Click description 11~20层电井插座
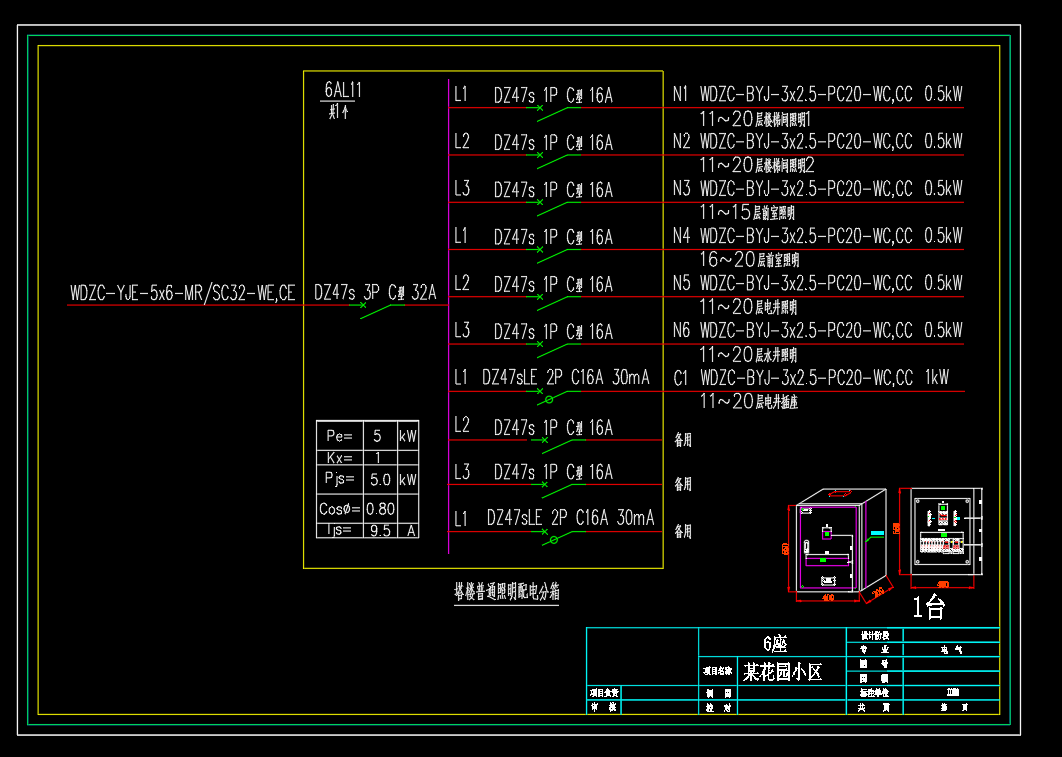The image size is (1062, 757). [x=749, y=402]
